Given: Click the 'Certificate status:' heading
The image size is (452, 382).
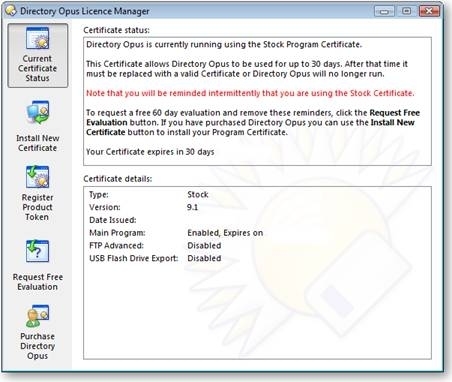Looking at the screenshot, I should [x=116, y=30].
